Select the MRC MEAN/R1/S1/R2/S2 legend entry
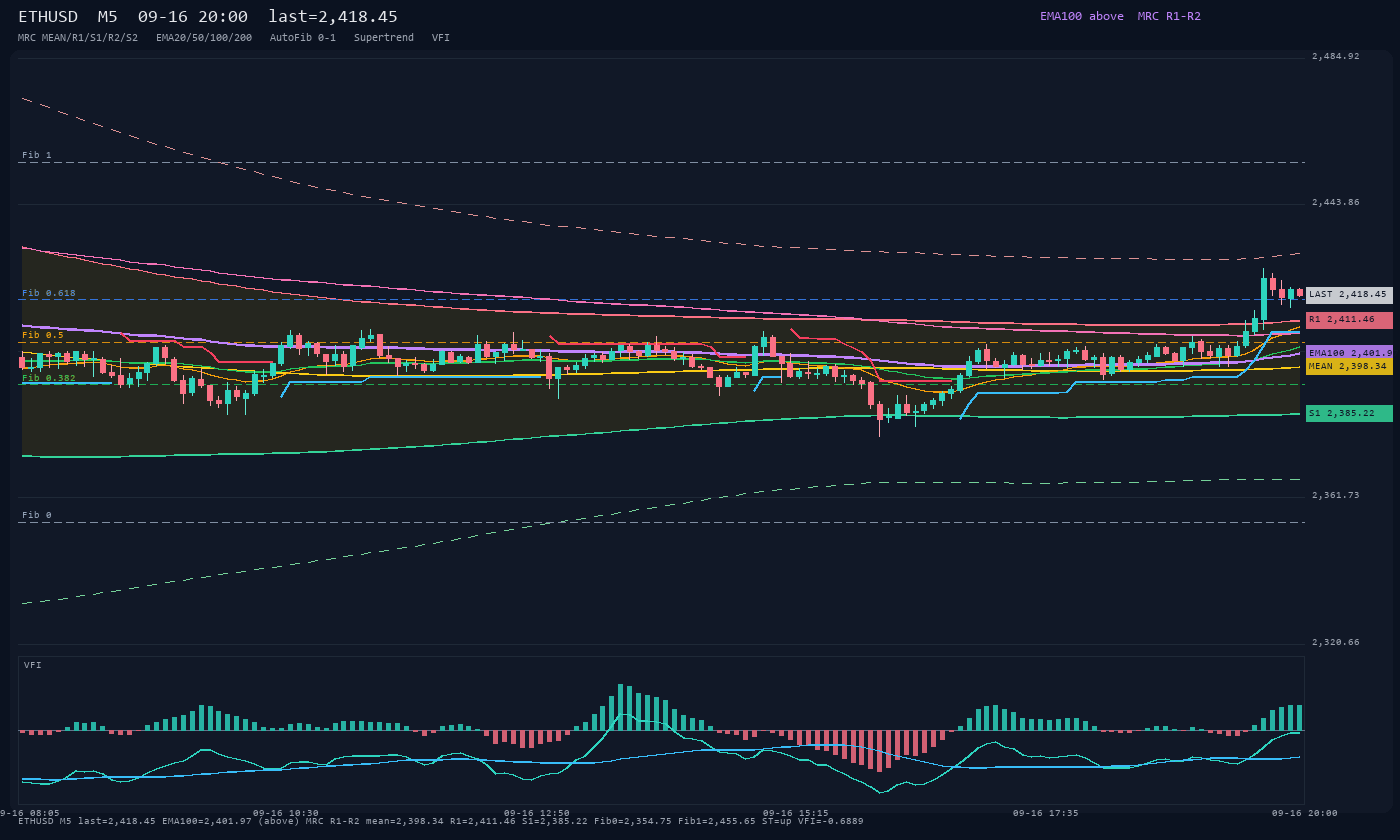1400x840 pixels. (78, 37)
